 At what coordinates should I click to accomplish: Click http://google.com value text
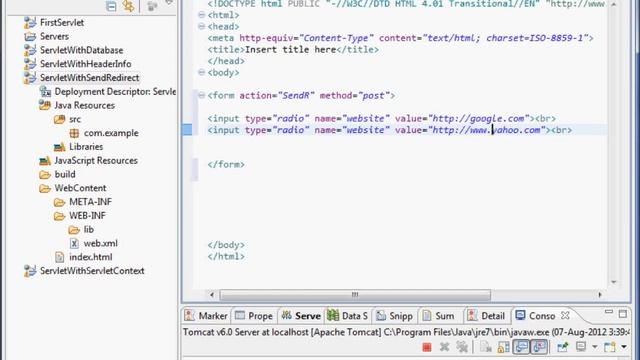coord(478,118)
